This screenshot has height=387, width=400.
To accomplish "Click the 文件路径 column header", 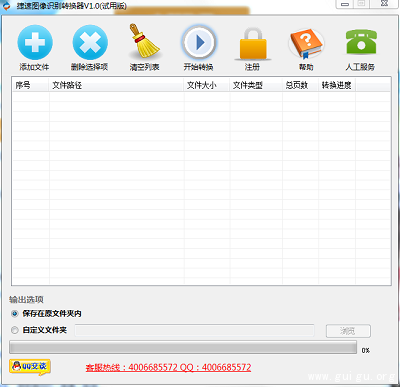I will click(x=116, y=85).
